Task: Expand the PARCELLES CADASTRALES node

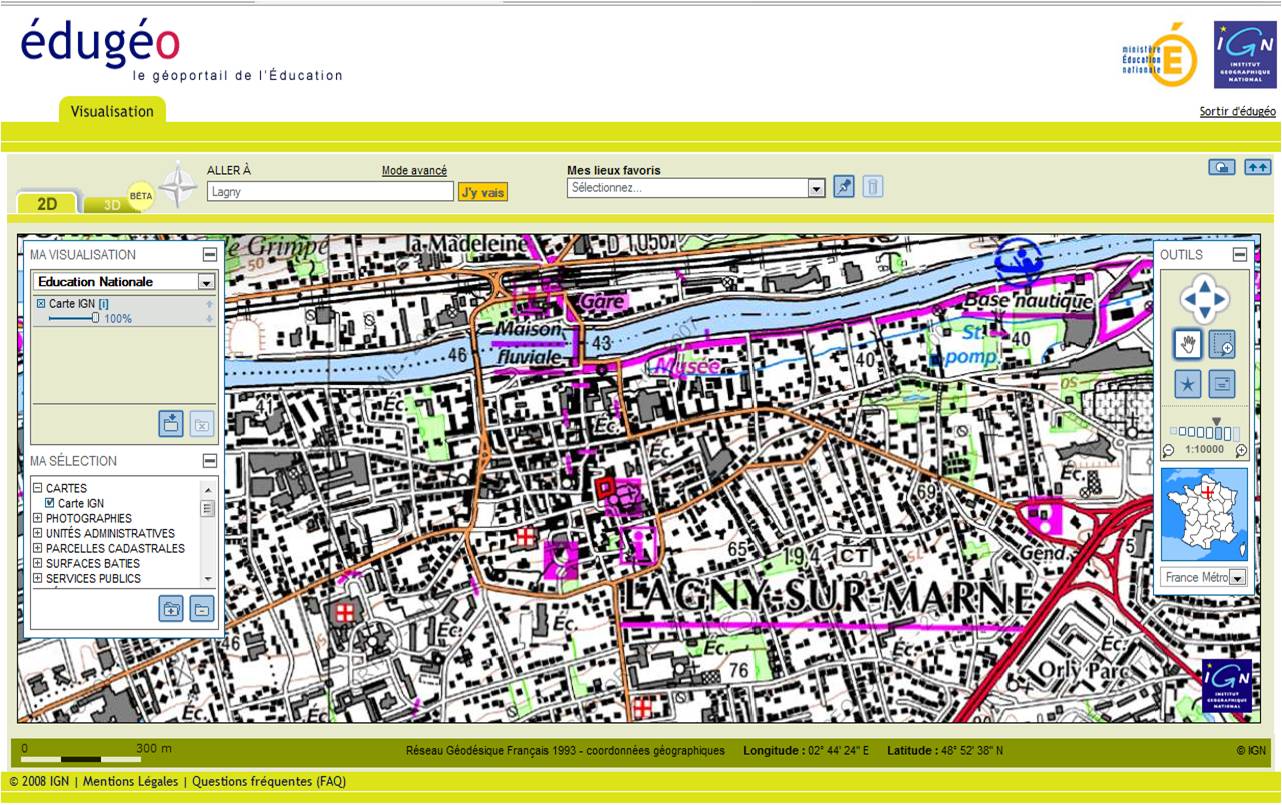Action: (37, 549)
